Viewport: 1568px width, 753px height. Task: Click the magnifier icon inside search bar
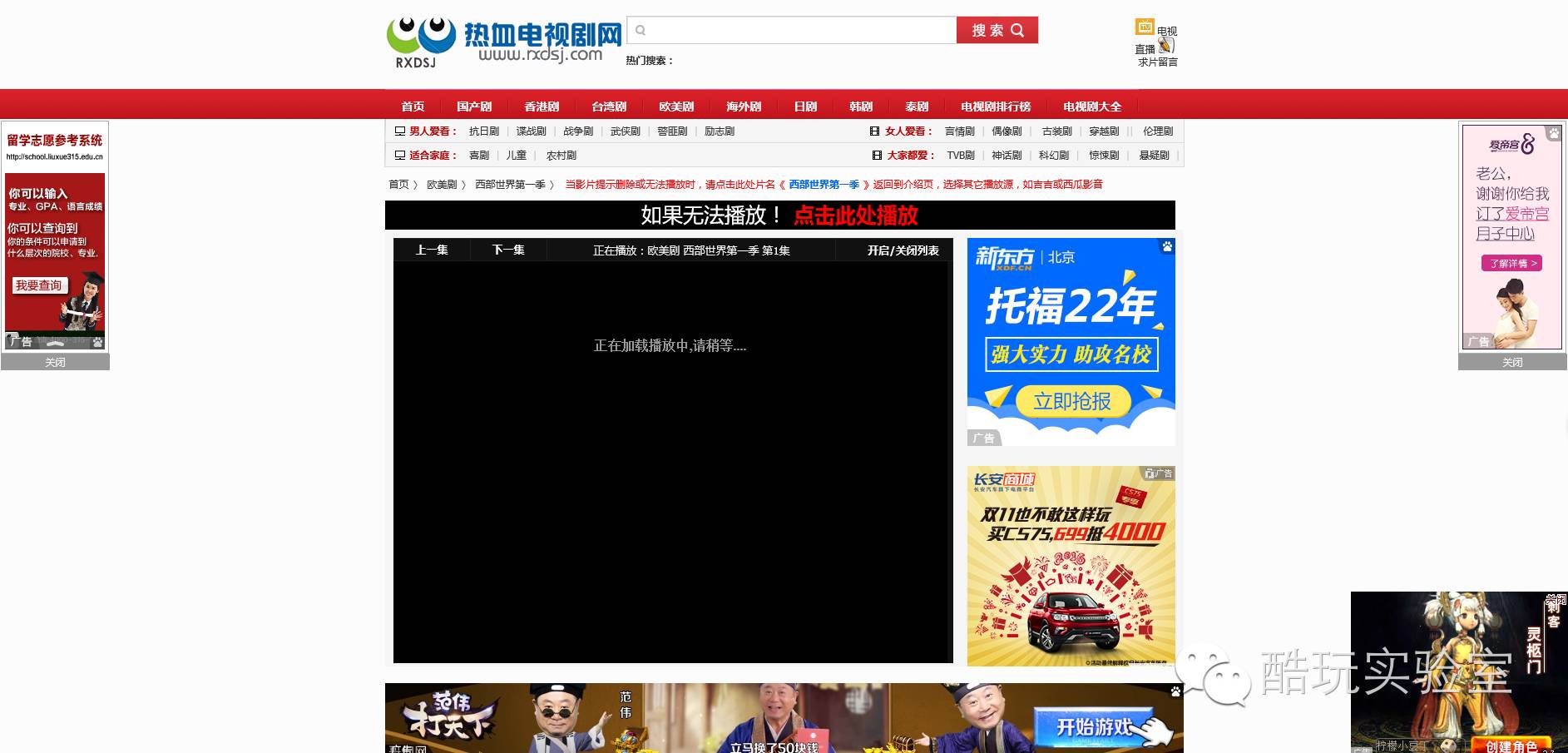coord(640,30)
